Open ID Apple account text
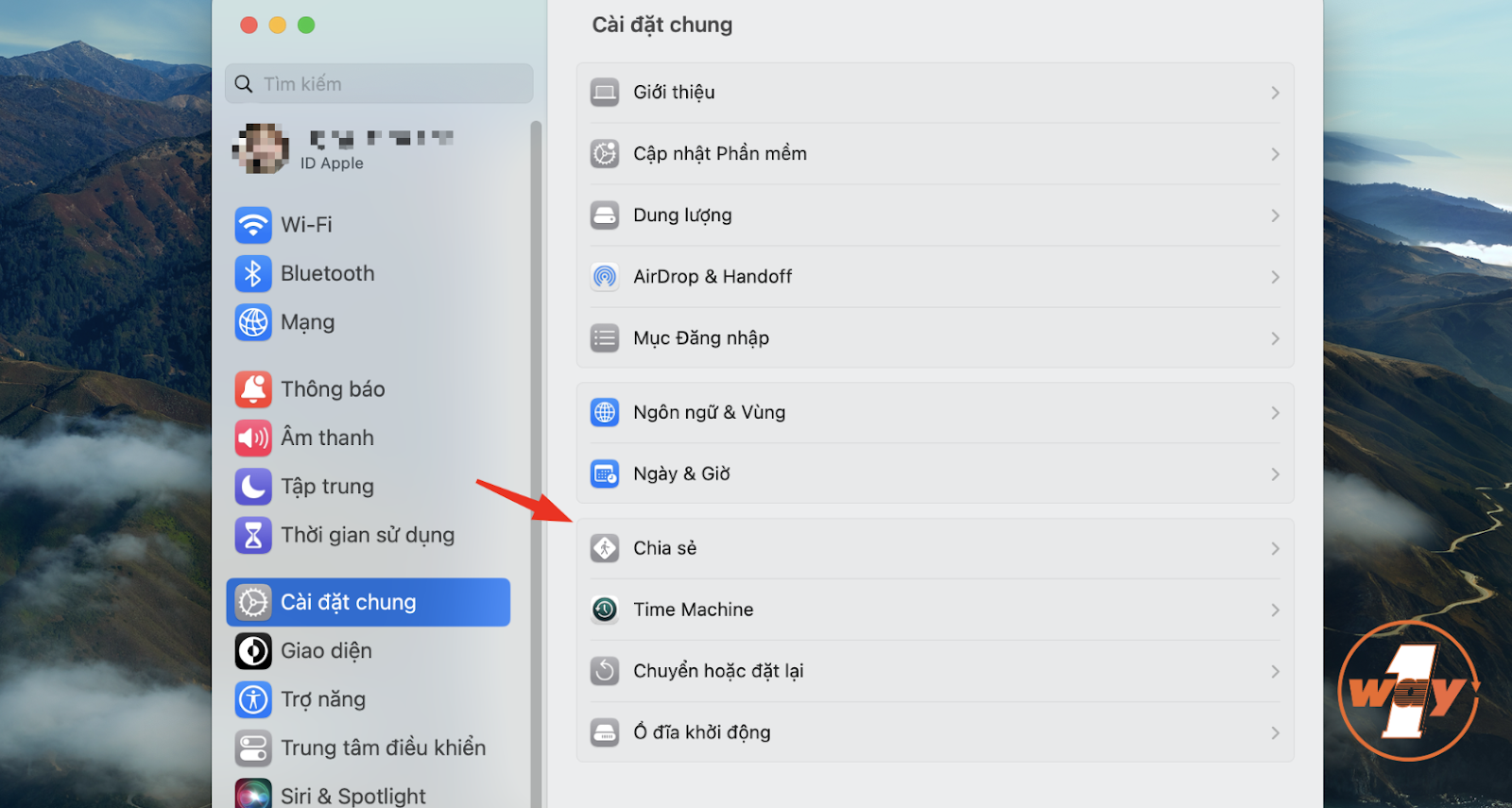 [332, 163]
